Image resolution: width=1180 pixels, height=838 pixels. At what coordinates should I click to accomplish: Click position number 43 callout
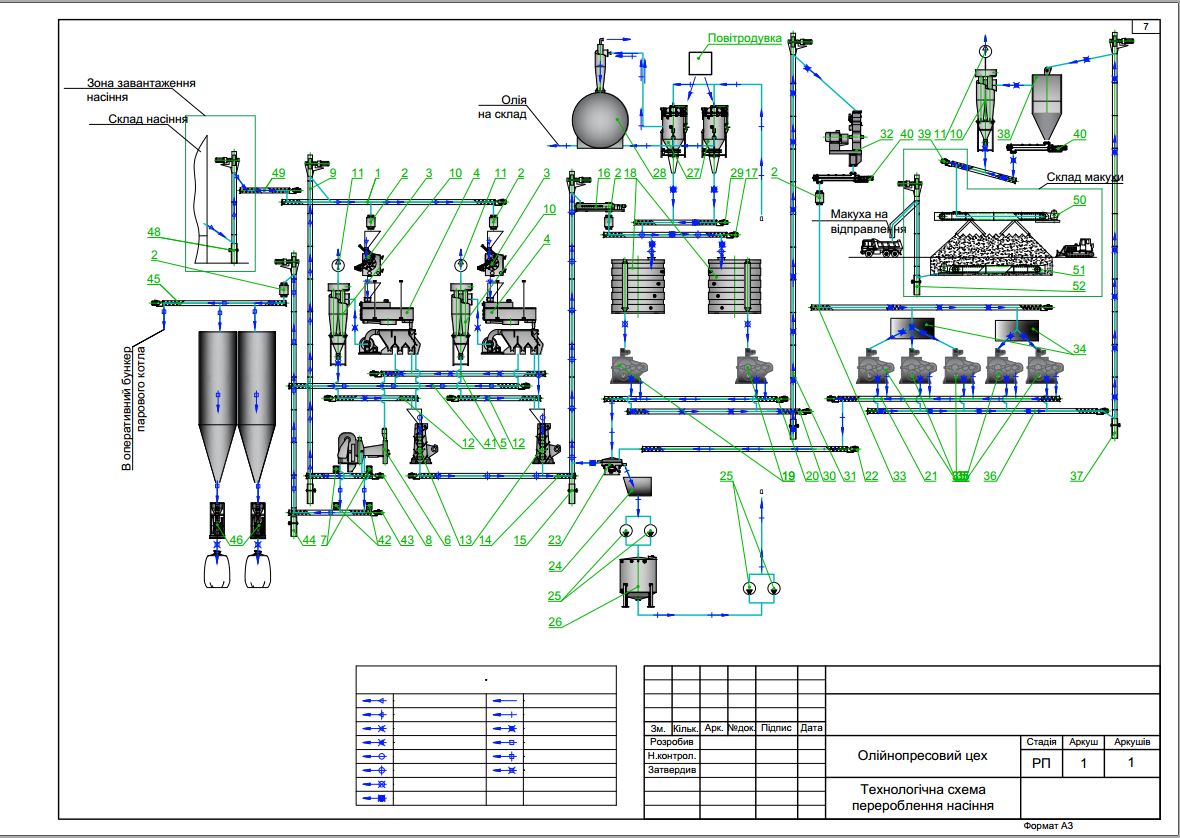coord(406,540)
